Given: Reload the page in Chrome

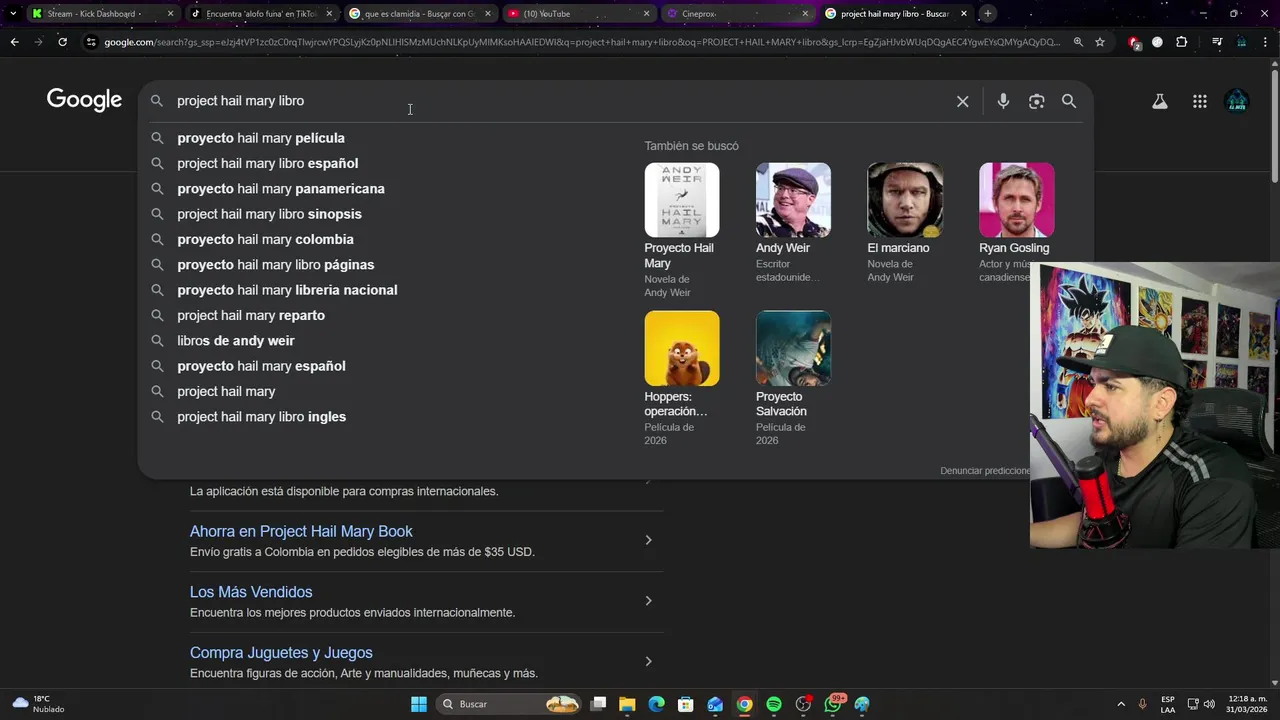Looking at the screenshot, I should click(x=62, y=42).
